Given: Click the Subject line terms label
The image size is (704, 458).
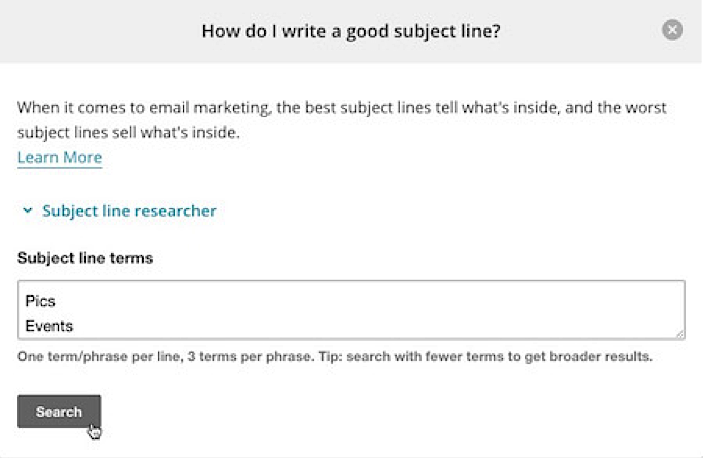Looking at the screenshot, I should point(85,258).
